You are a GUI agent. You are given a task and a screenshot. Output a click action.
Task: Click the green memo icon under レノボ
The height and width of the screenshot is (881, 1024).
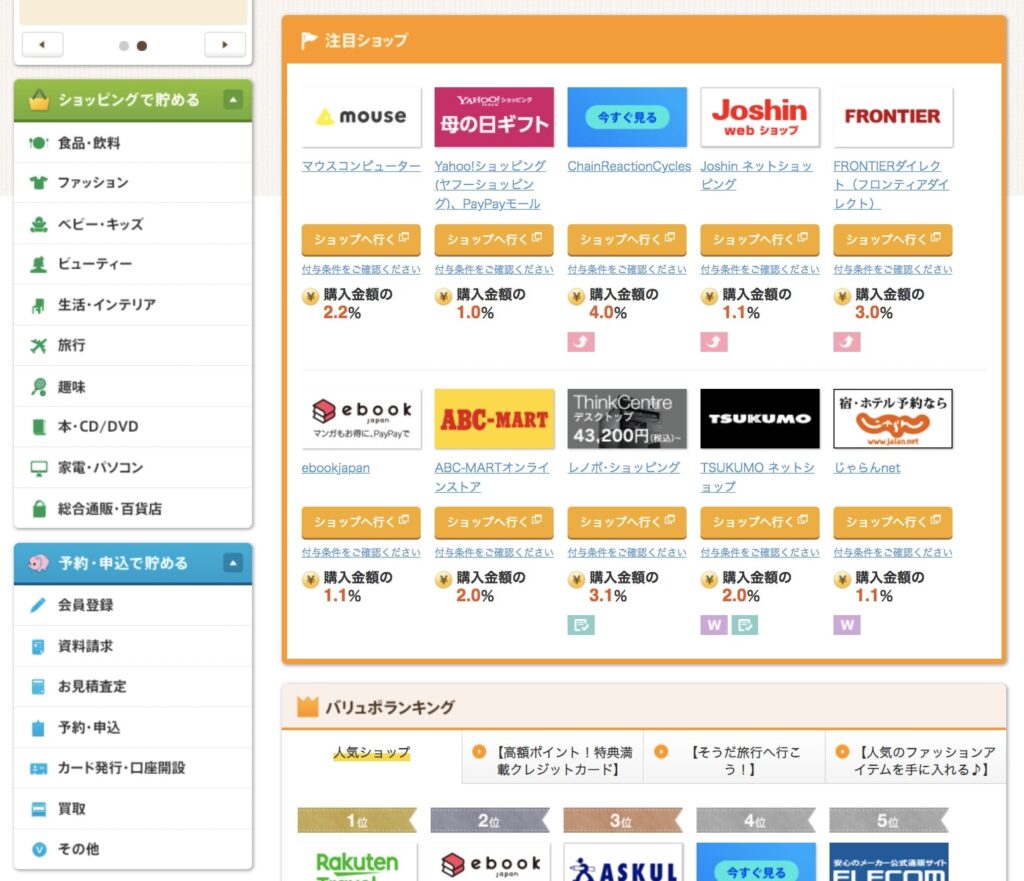[x=581, y=625]
